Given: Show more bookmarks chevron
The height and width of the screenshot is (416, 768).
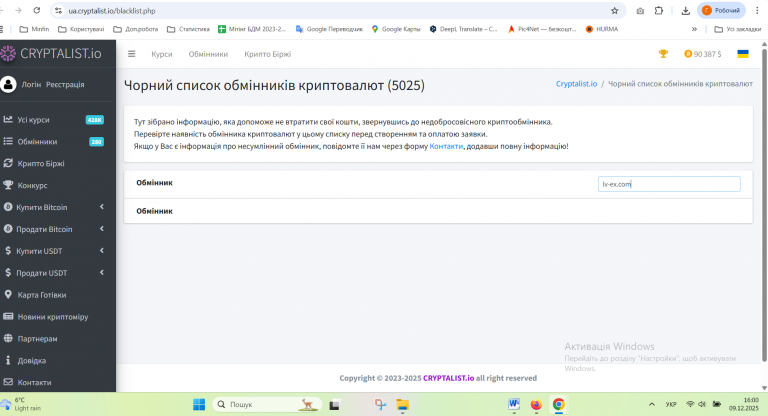Looking at the screenshot, I should [x=694, y=29].
